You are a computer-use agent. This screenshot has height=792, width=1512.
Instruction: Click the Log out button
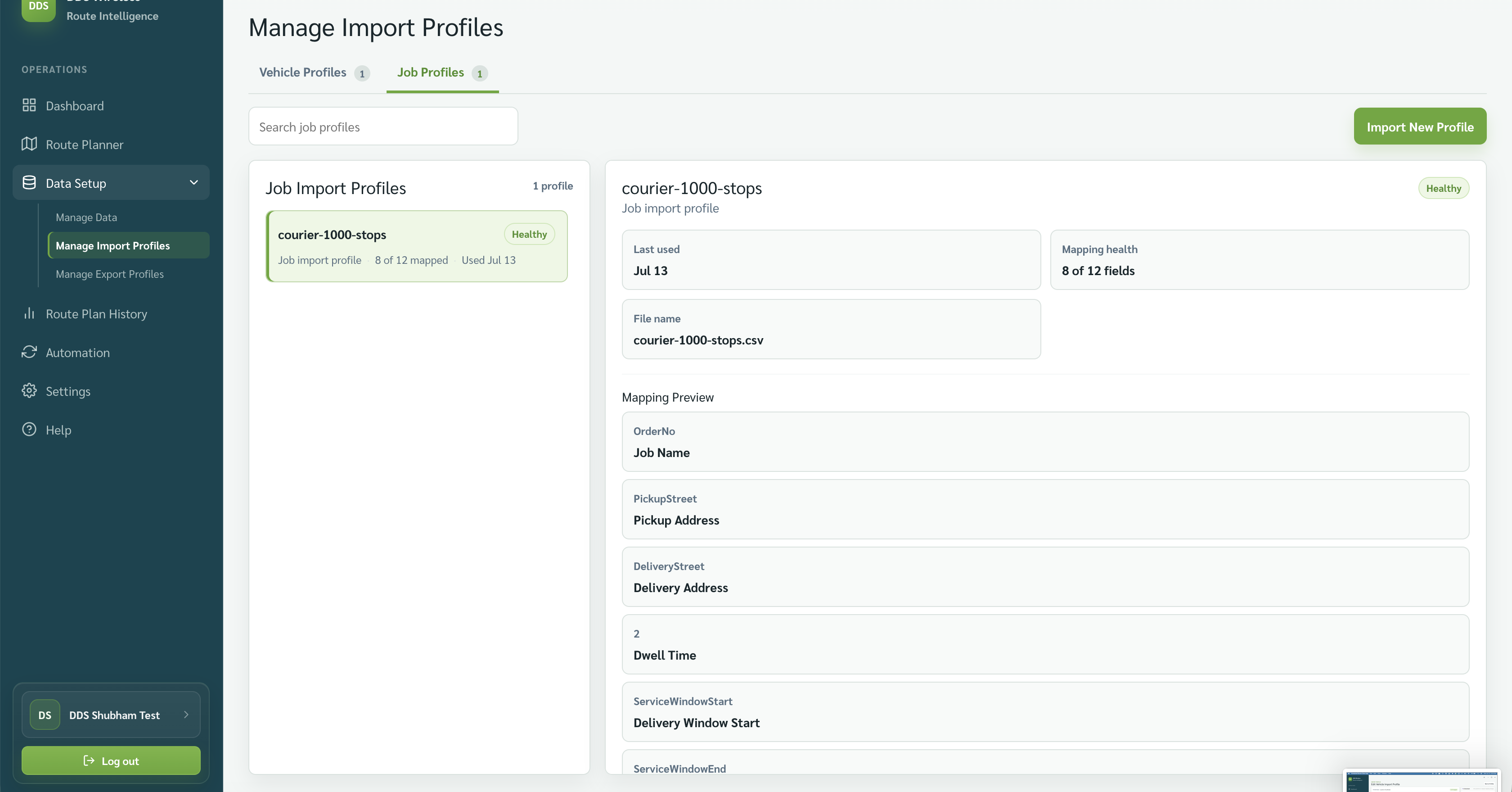tap(111, 760)
